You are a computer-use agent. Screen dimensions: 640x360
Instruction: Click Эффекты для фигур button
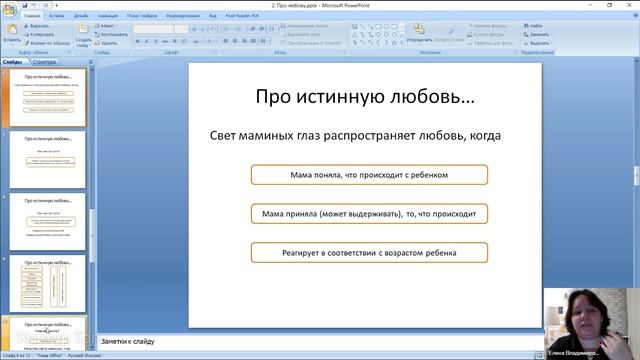point(490,43)
